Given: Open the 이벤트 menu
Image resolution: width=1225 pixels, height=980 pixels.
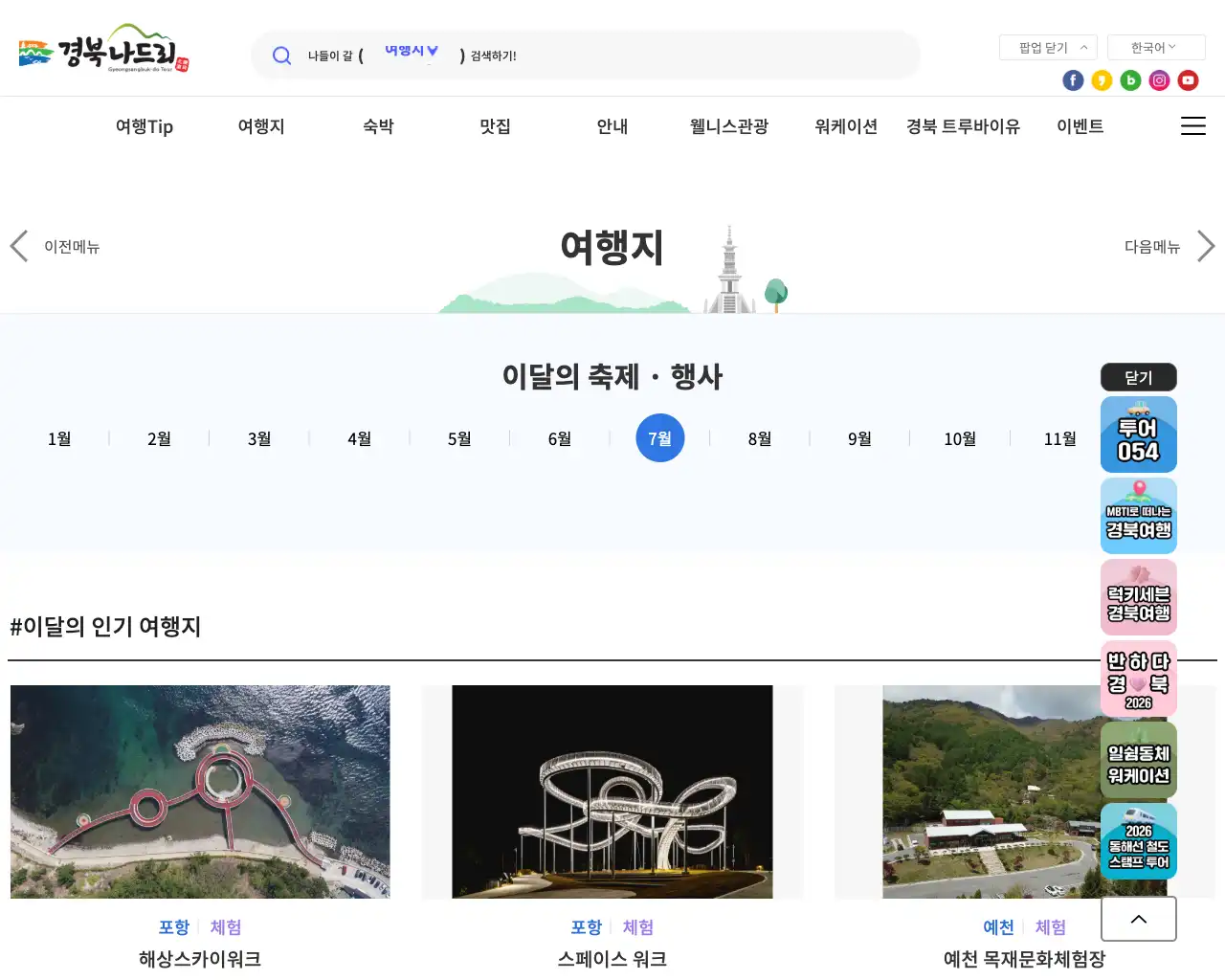Looking at the screenshot, I should pos(1080,126).
